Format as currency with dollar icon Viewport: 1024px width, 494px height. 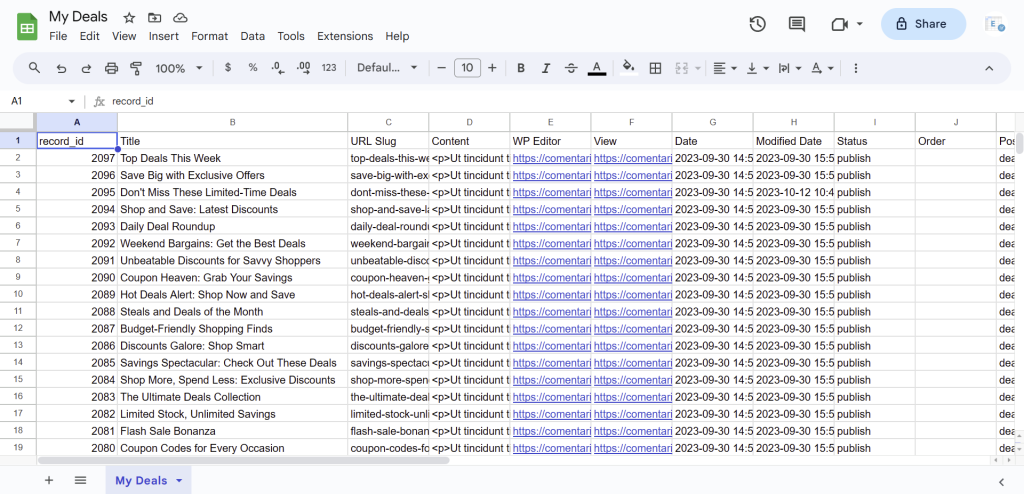[227, 67]
